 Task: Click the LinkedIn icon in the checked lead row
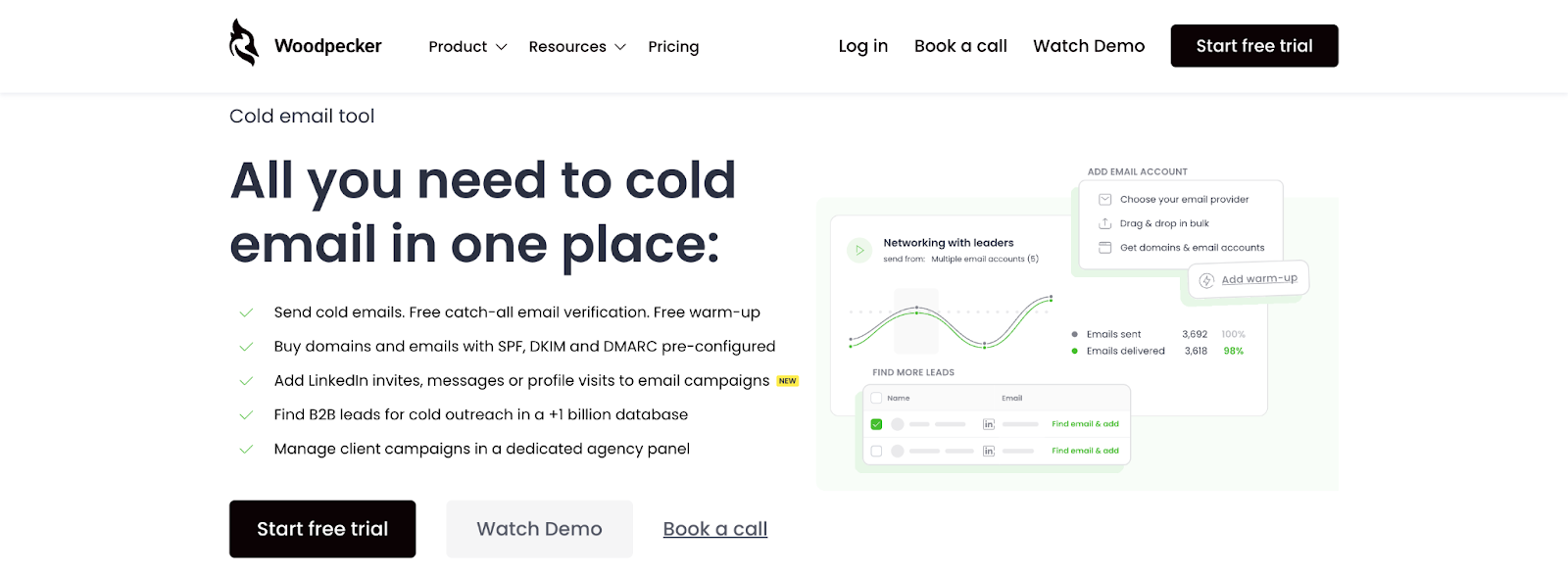(x=989, y=424)
